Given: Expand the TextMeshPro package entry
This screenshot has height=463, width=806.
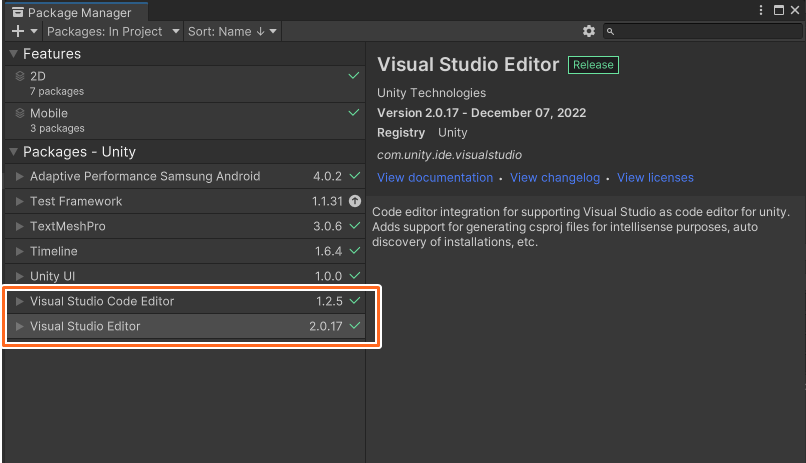Looking at the screenshot, I should tap(19, 226).
